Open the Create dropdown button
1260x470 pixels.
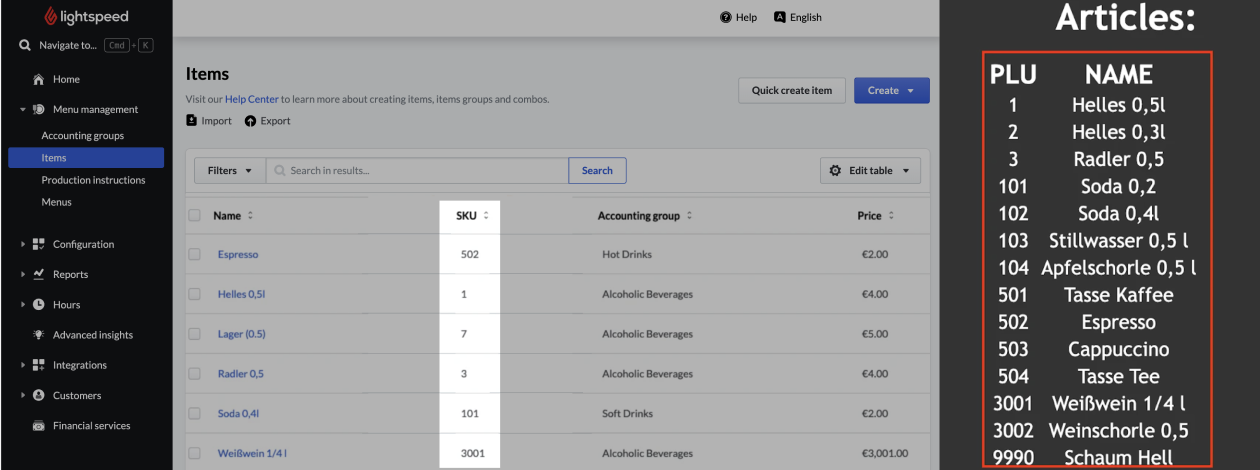tap(891, 91)
